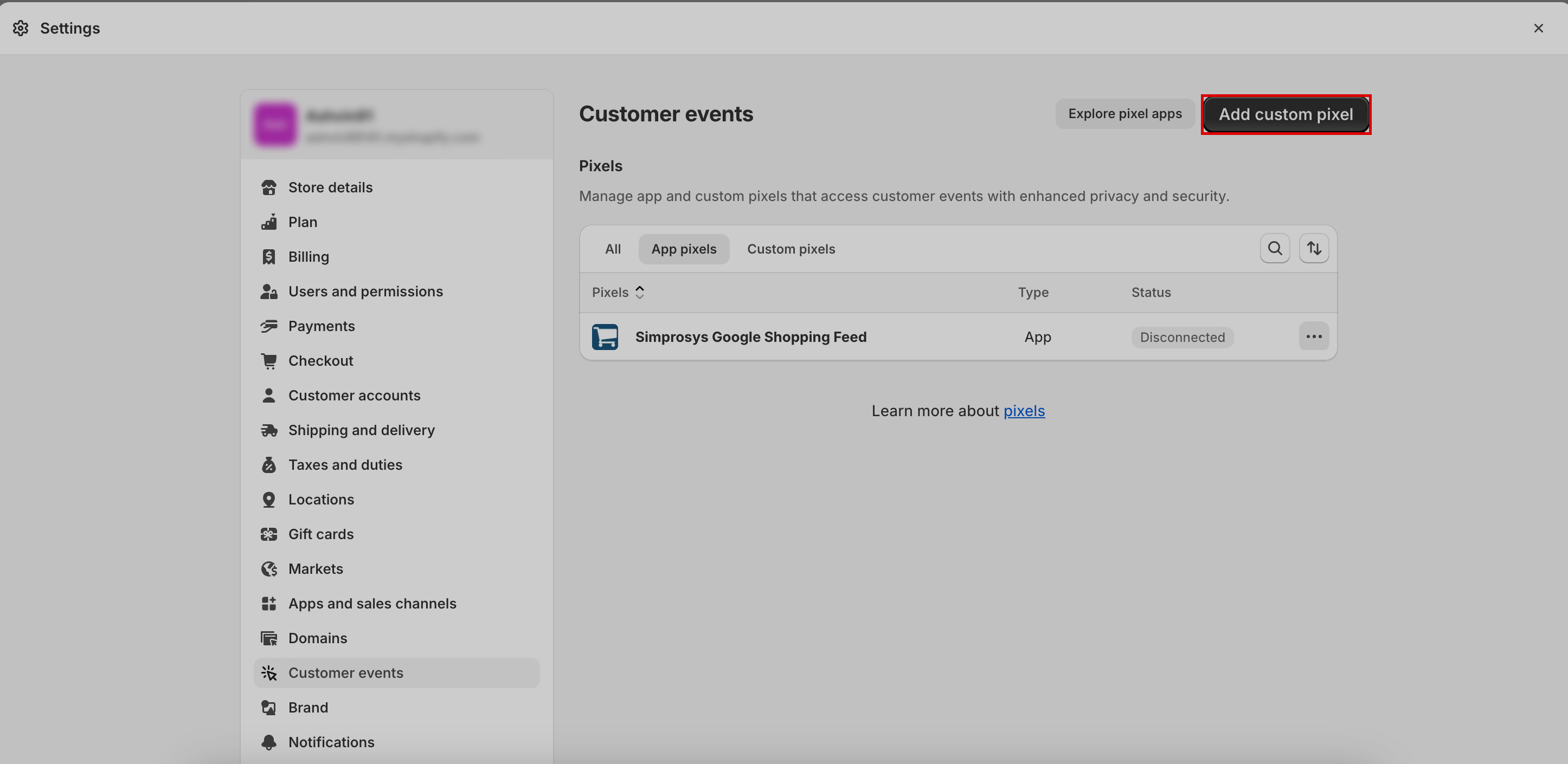The height and width of the screenshot is (764, 1568).
Task: Click the Checkout cart icon
Action: coord(268,361)
